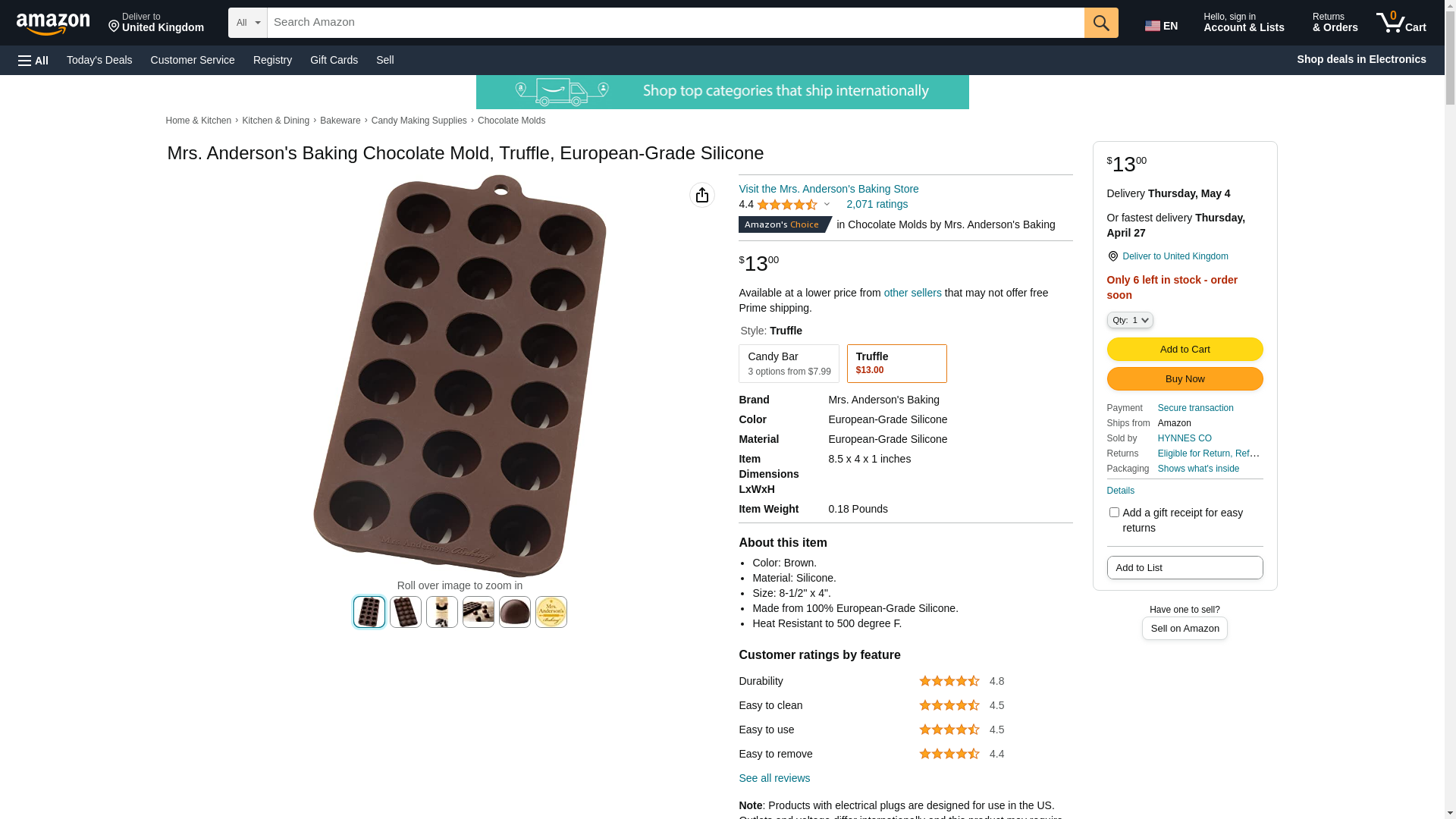1456x819 pixels.
Task: Click the Amazon's Choice badge
Action: [783, 224]
